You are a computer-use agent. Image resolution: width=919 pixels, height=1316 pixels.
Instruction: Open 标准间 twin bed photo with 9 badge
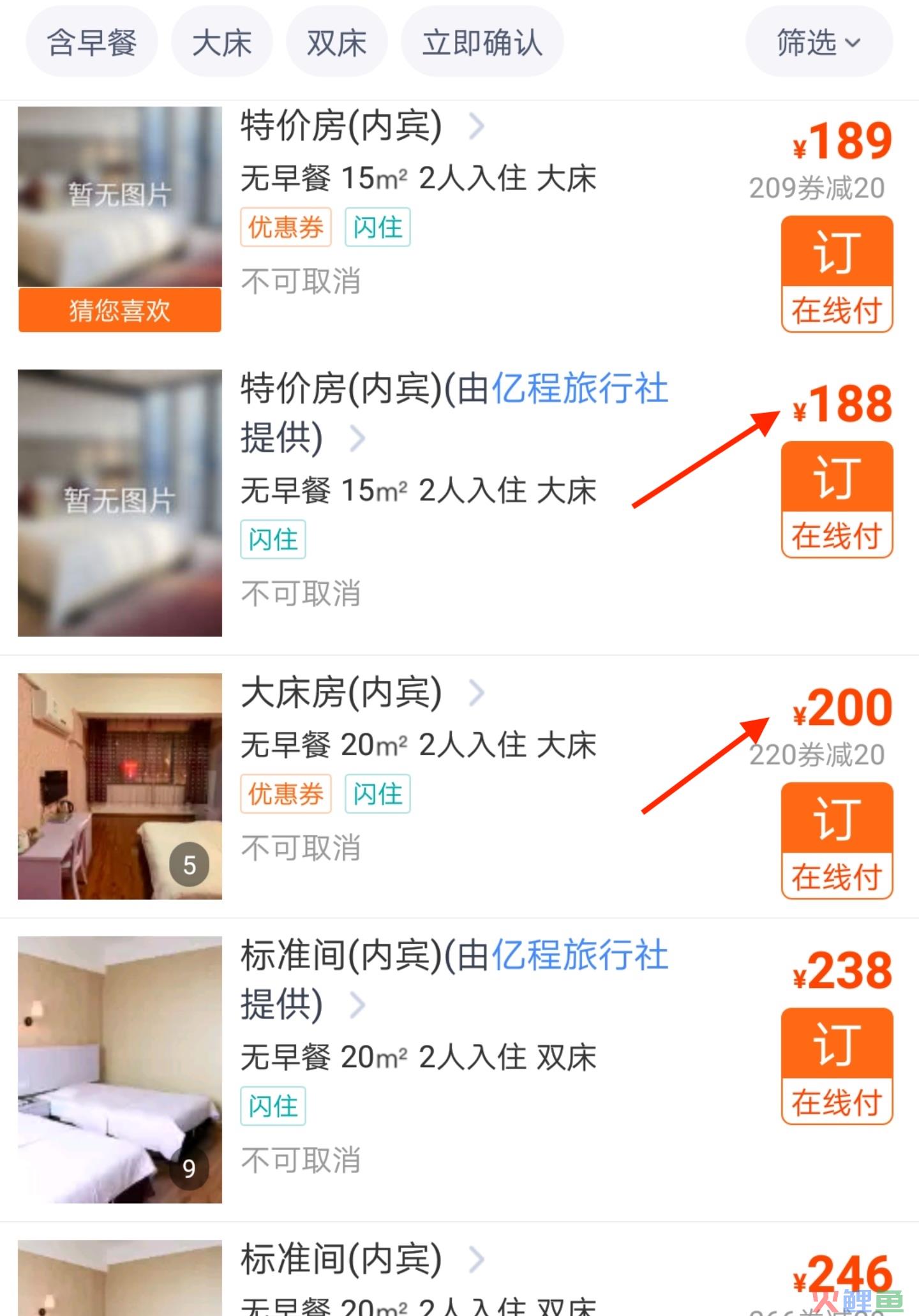click(120, 1070)
